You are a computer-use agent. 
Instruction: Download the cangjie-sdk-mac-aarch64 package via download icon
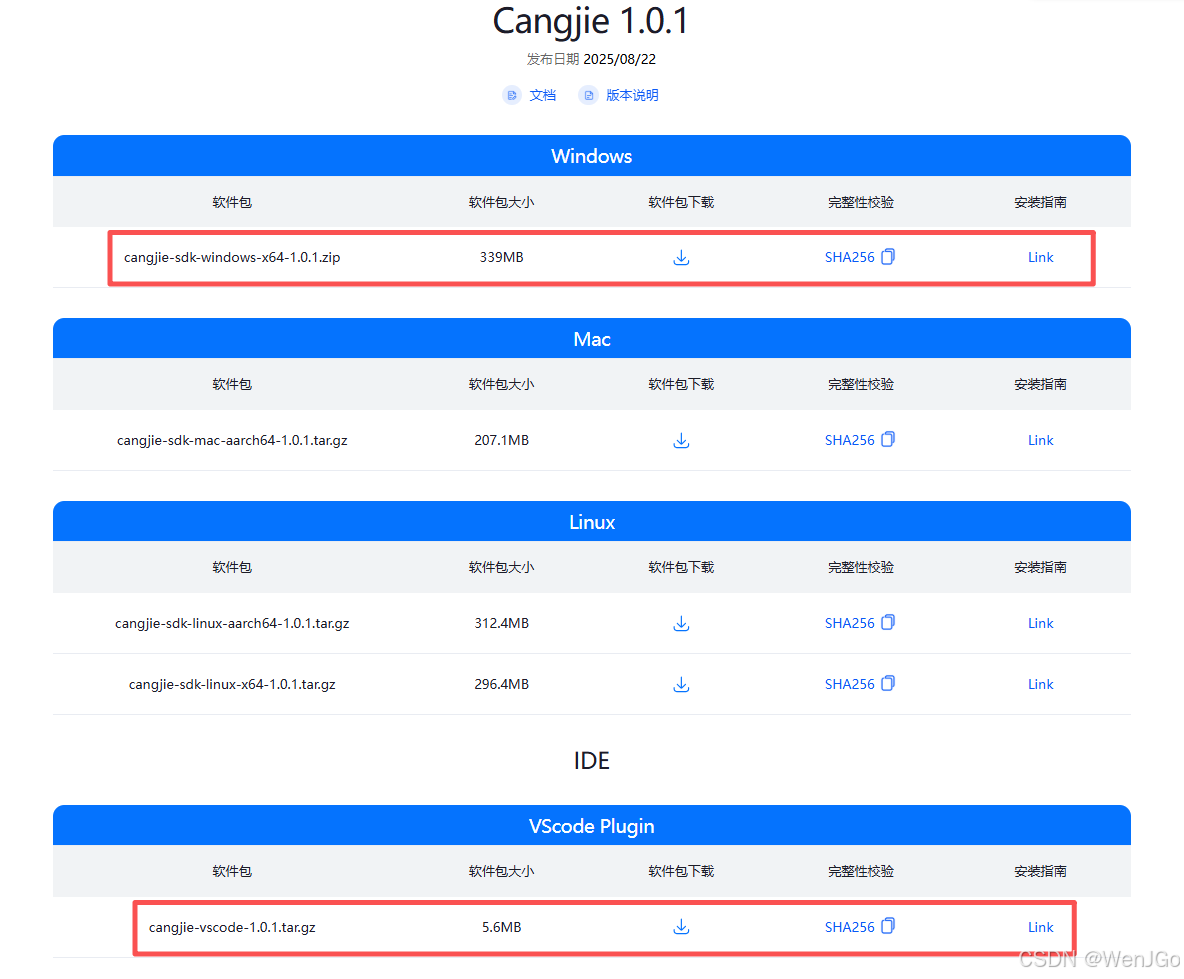681,440
